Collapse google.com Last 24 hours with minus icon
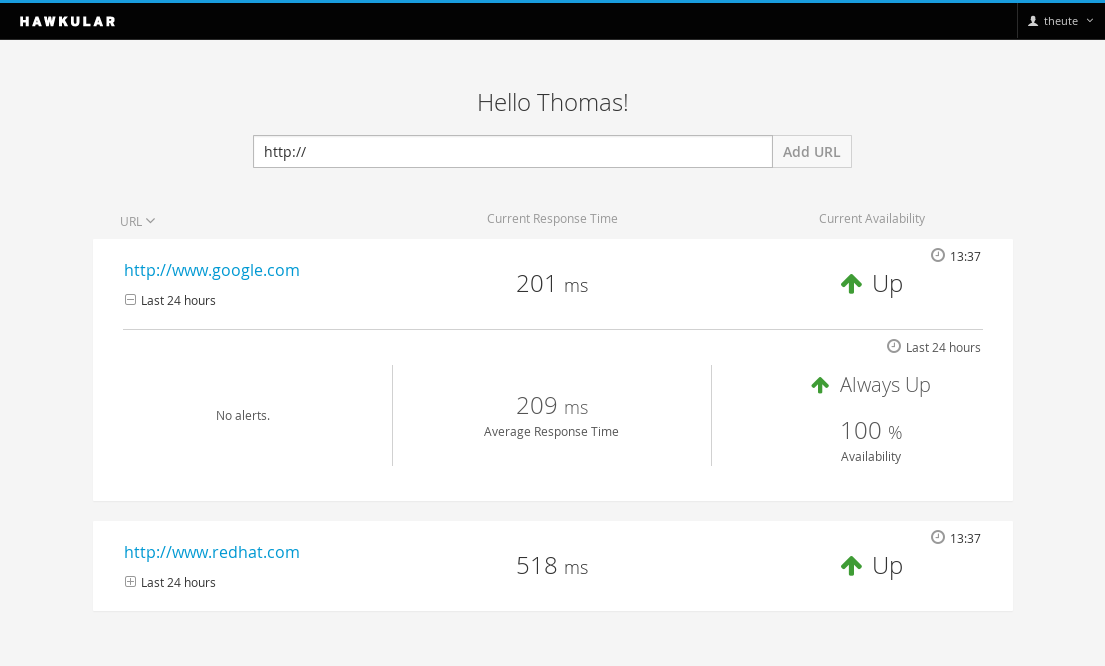 (x=130, y=300)
